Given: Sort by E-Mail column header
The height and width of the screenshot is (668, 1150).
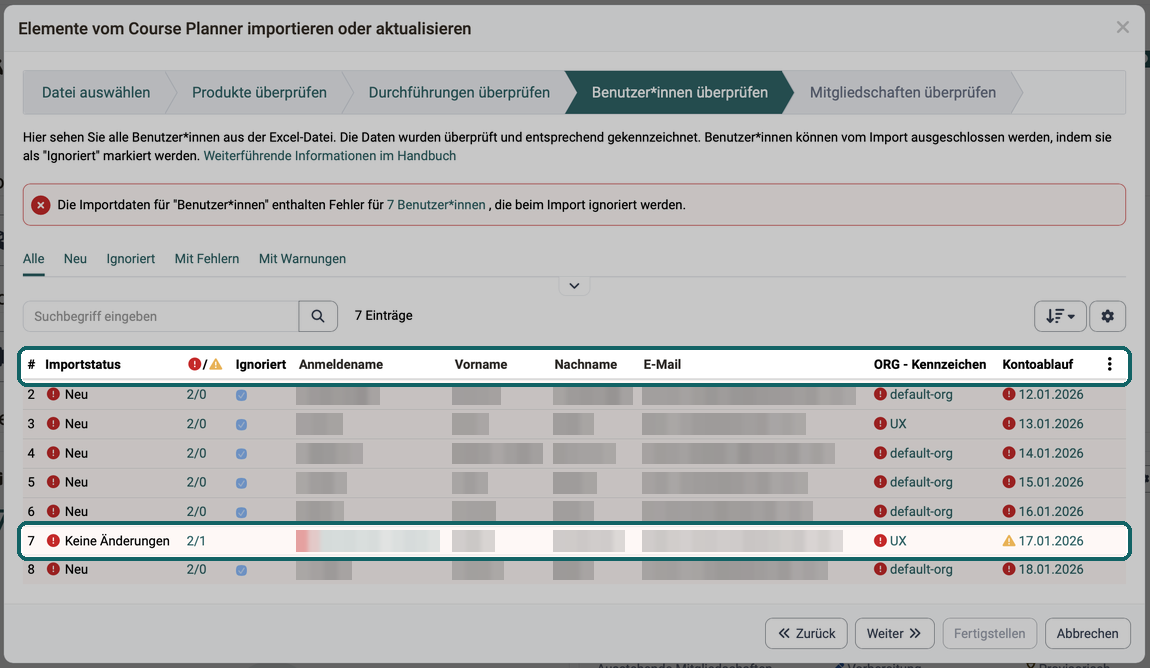Looking at the screenshot, I should (662, 364).
